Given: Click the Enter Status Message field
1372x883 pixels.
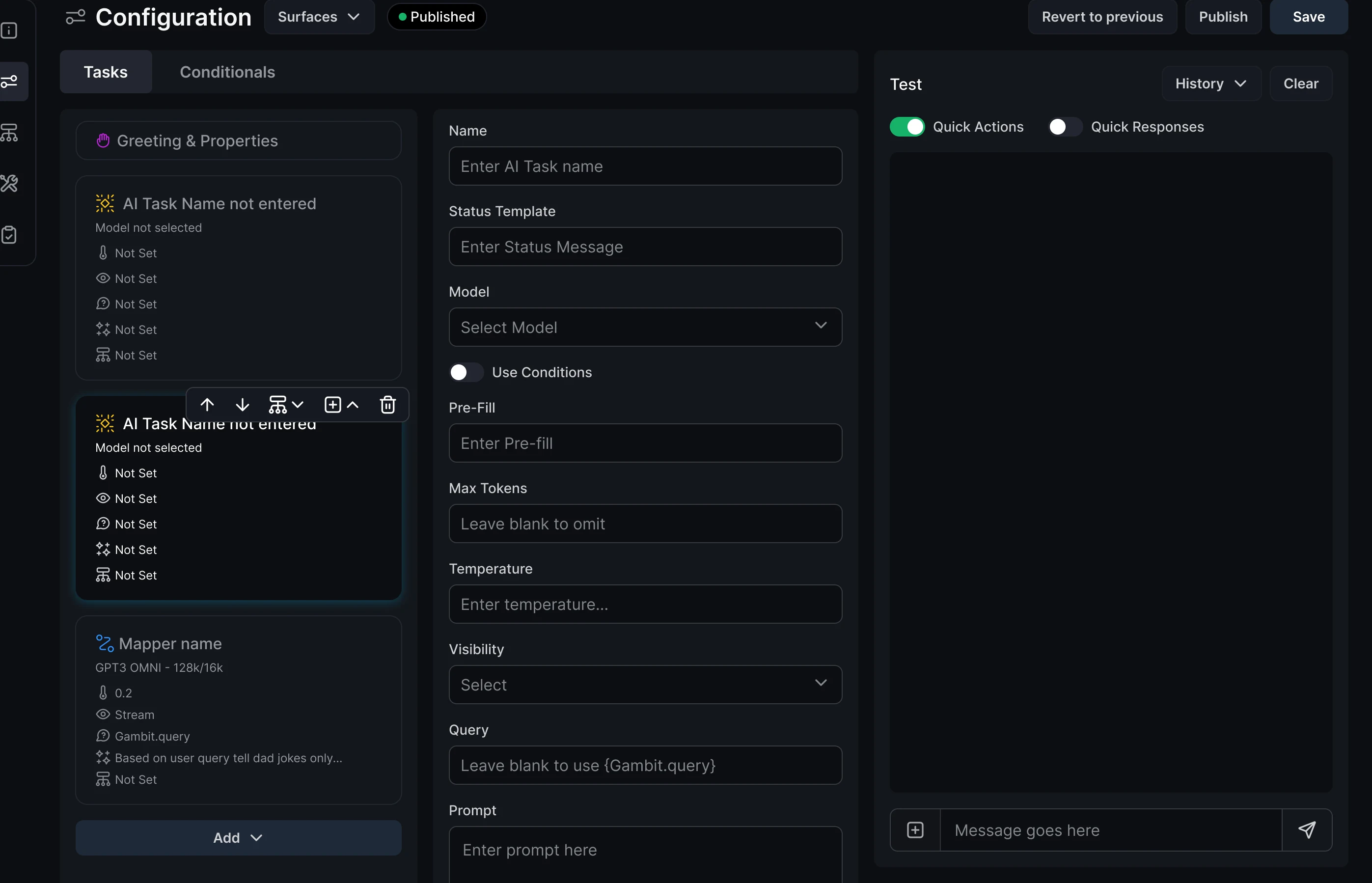Looking at the screenshot, I should pos(645,247).
